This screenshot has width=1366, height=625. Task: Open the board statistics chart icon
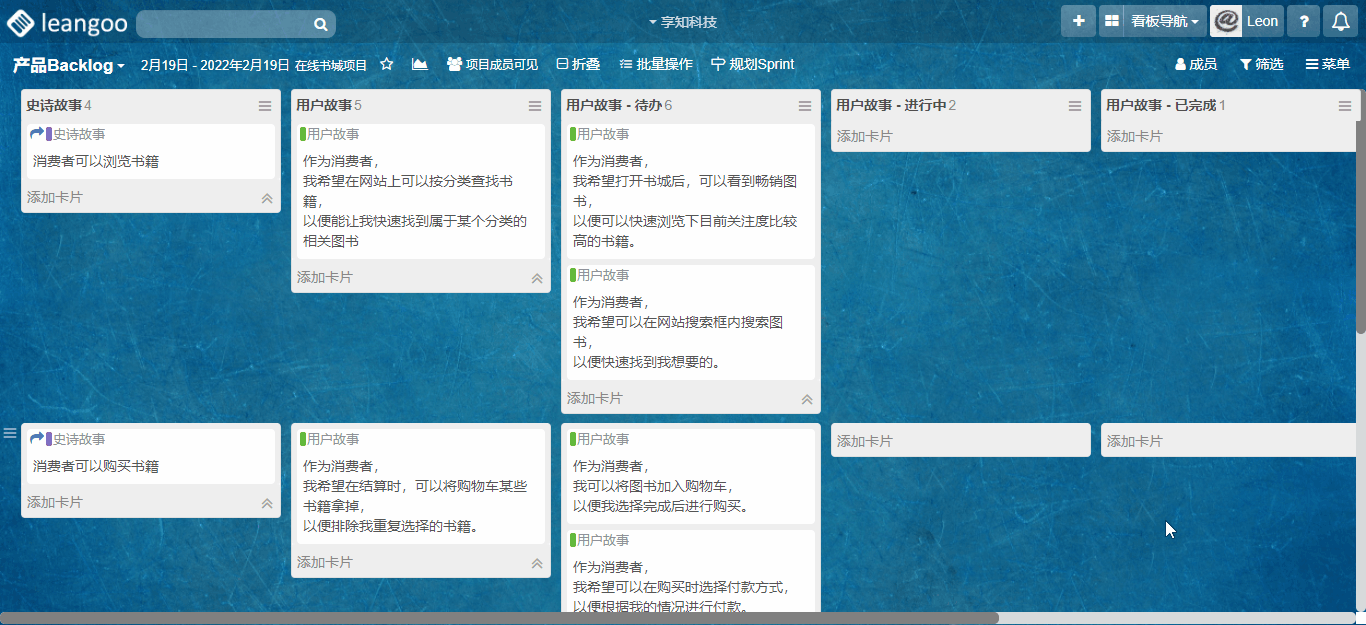[x=419, y=64]
